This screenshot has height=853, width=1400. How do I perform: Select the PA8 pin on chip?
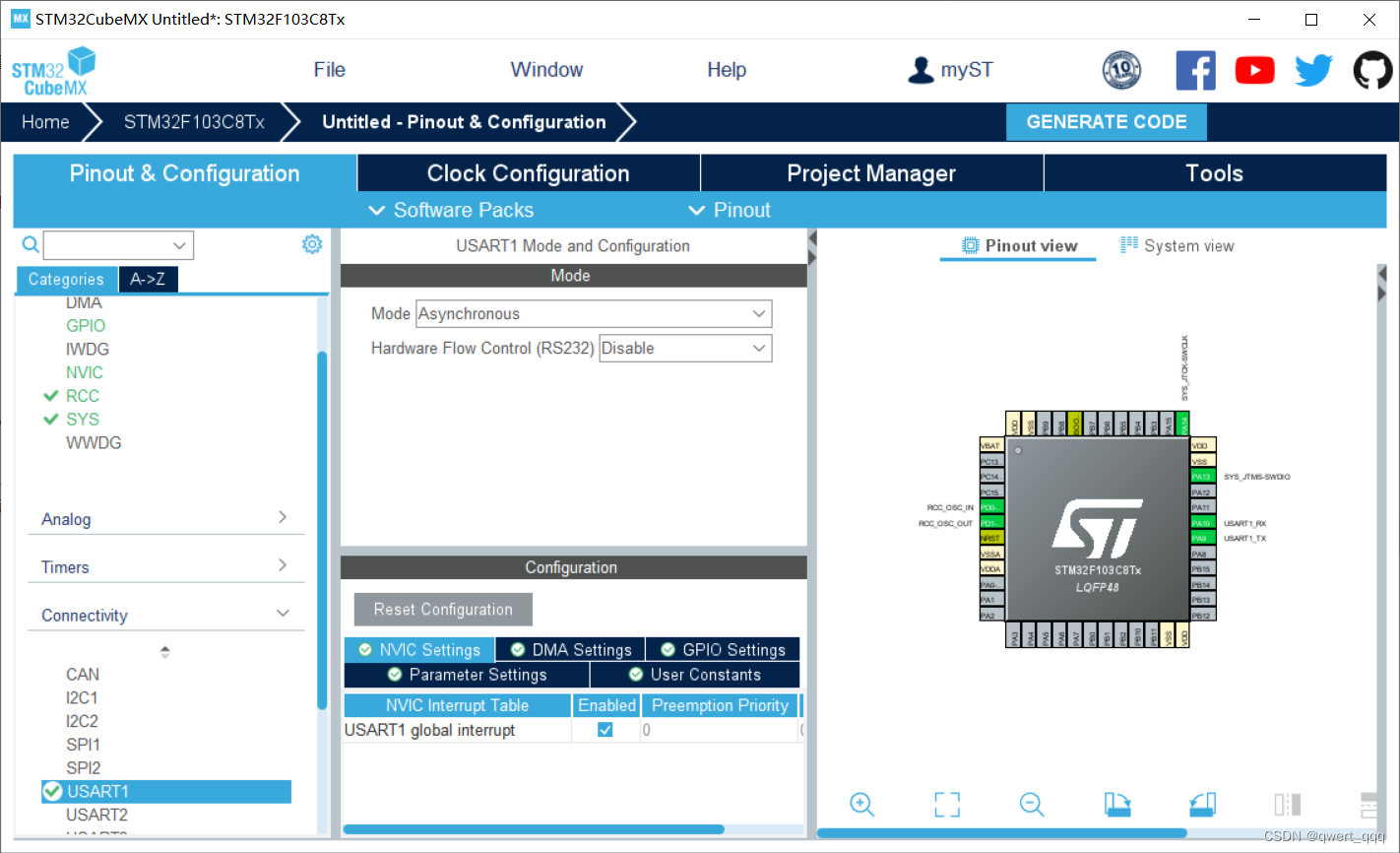(1203, 554)
